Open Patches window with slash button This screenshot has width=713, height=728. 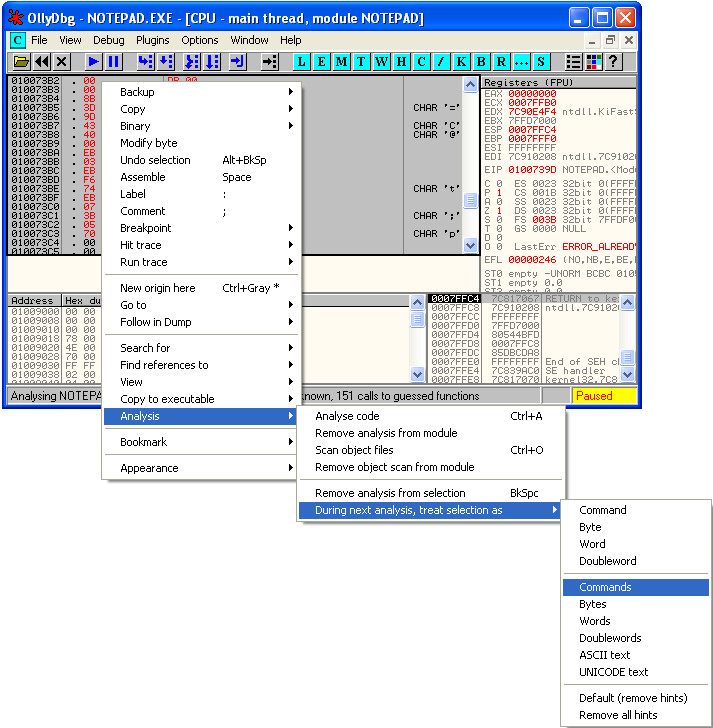441,61
